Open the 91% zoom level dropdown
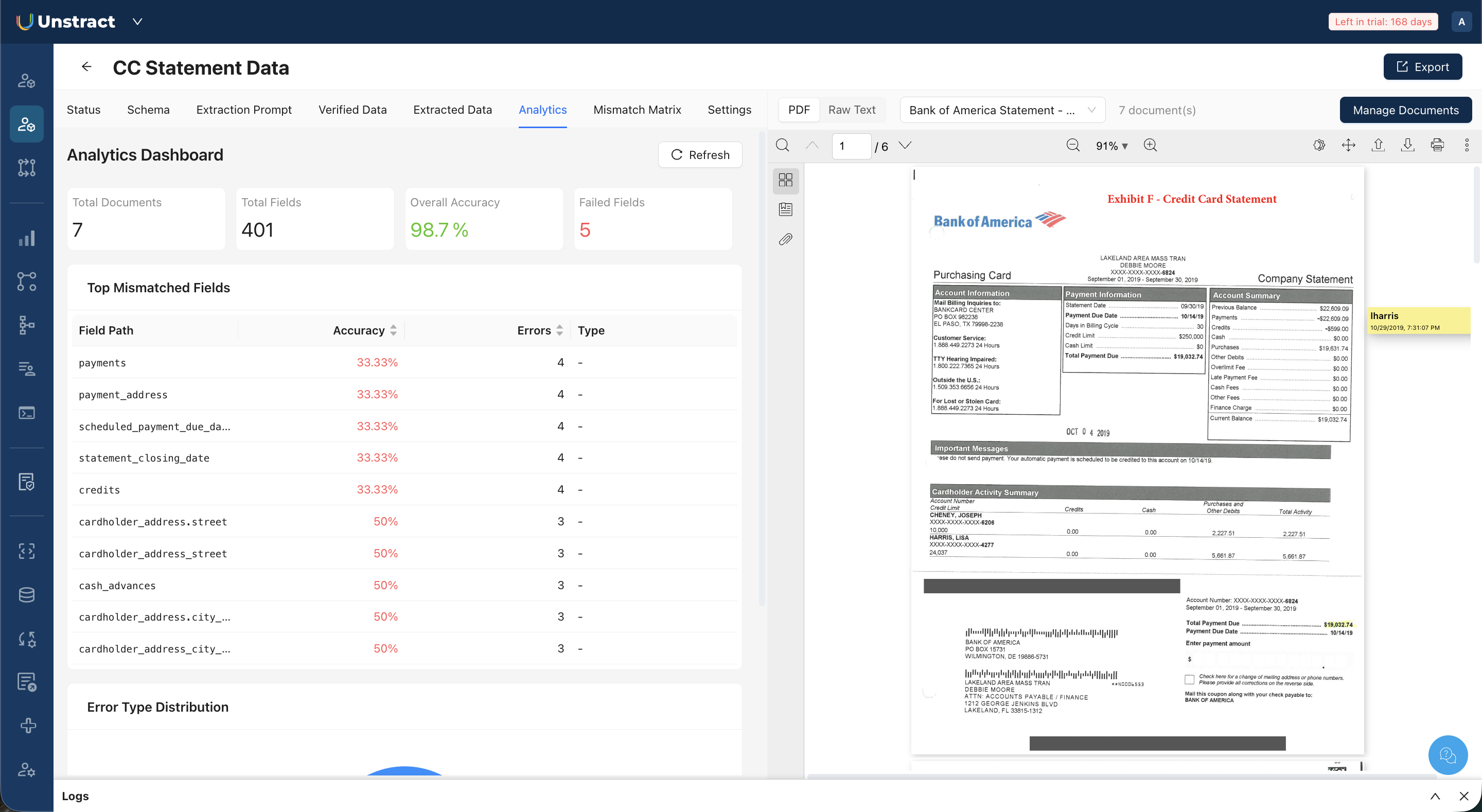Screen dimensions: 1482x812 click(1111, 146)
